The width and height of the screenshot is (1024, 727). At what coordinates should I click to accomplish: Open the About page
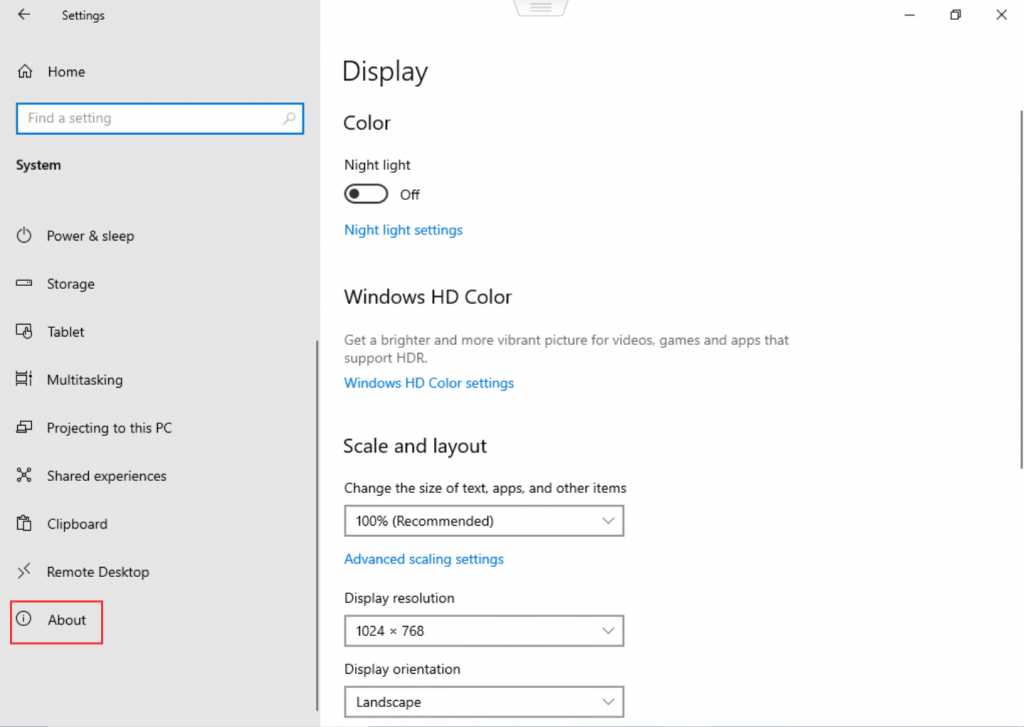67,620
